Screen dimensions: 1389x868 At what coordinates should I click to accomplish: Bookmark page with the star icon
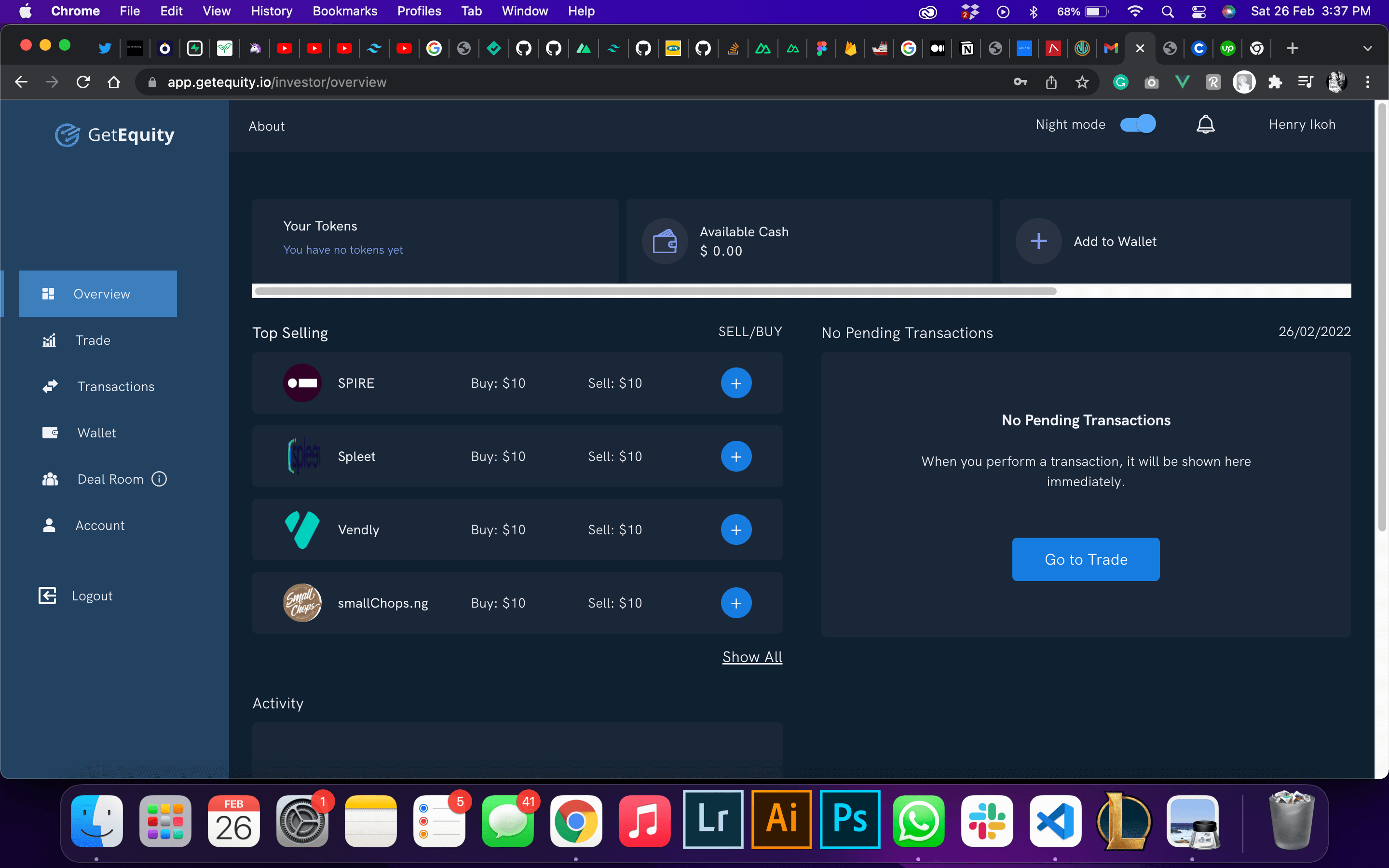click(x=1082, y=82)
